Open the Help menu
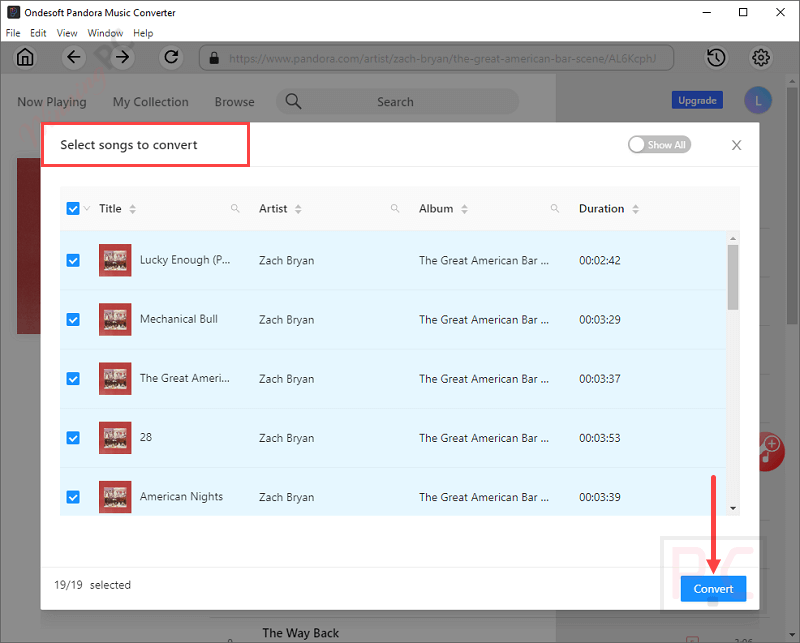 pos(143,33)
